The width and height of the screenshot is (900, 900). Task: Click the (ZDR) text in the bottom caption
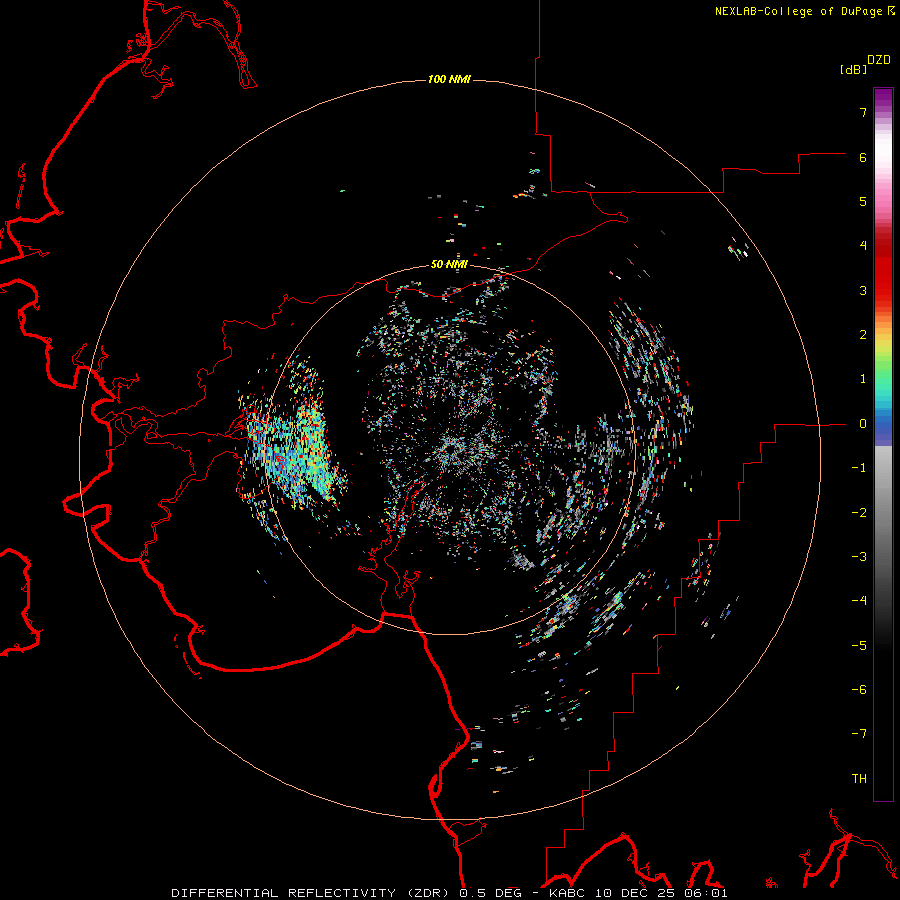tap(429, 893)
